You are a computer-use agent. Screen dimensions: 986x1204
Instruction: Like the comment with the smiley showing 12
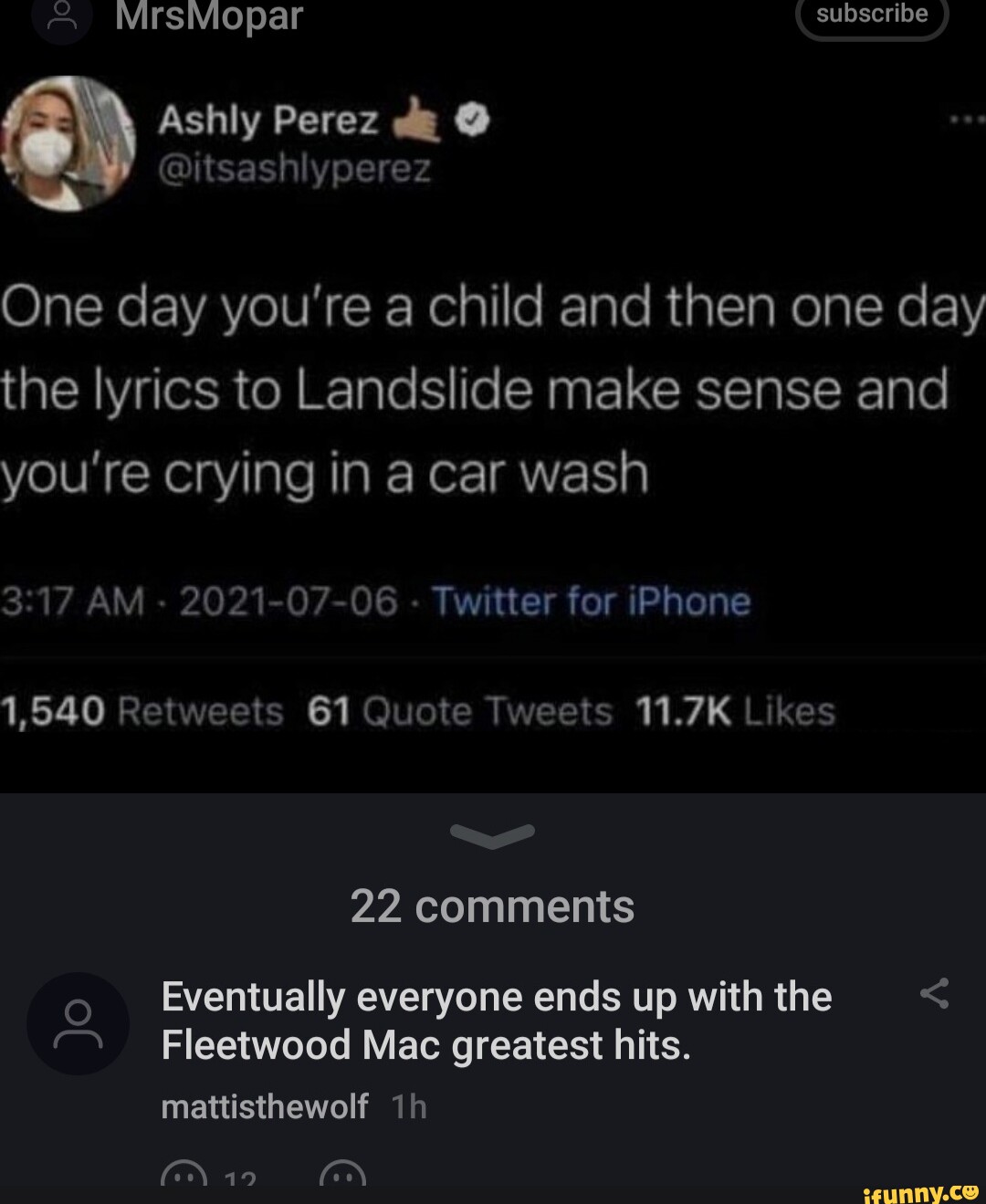click(x=183, y=1175)
